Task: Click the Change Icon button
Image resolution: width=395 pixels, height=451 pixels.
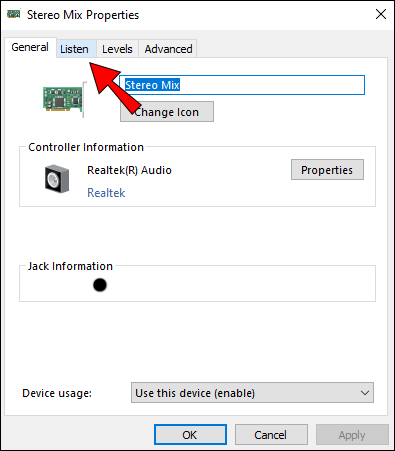Action: coord(167,112)
